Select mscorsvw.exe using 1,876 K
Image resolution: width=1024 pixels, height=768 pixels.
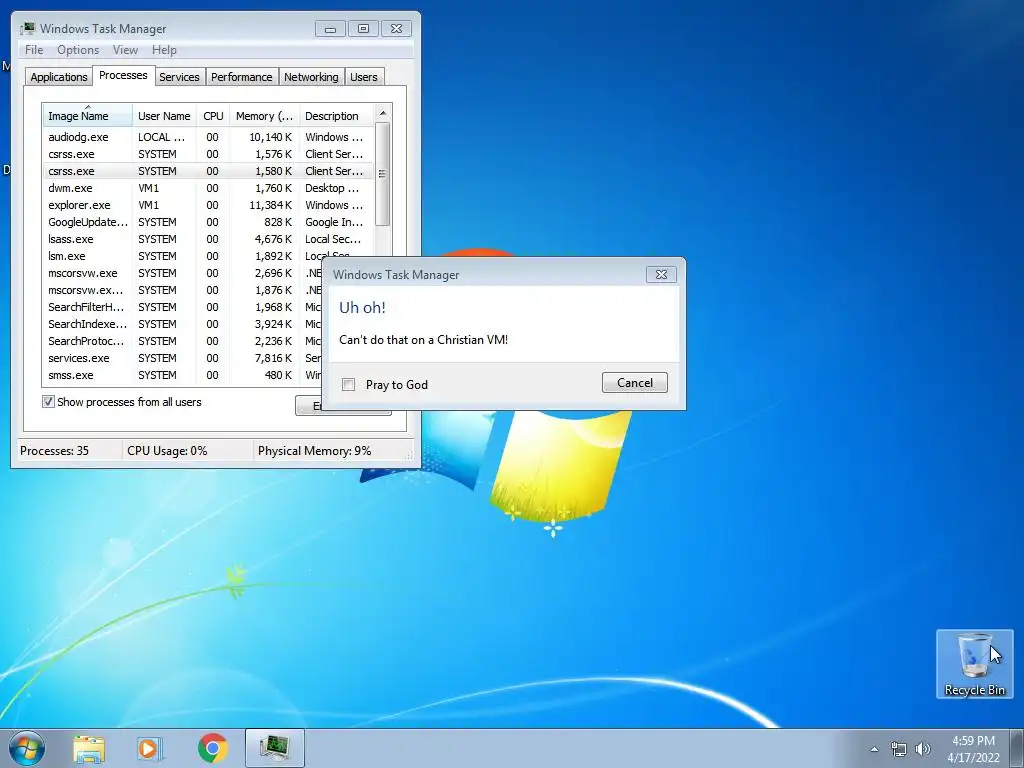point(183,290)
